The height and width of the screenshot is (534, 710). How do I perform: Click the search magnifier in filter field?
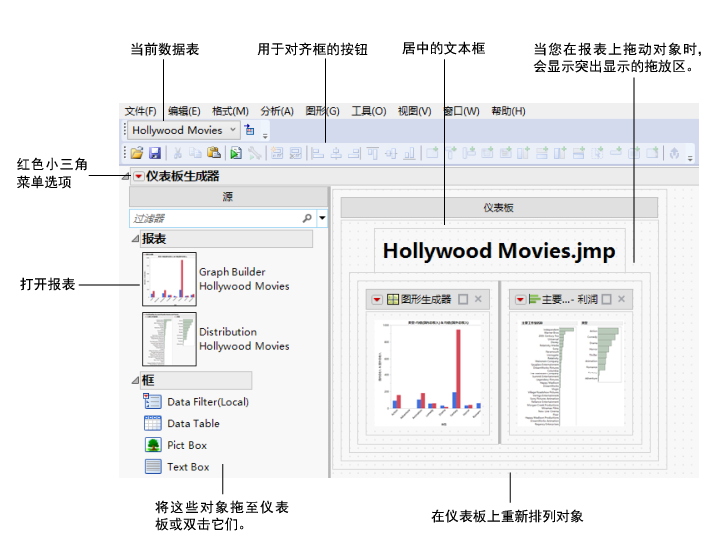[x=306, y=218]
